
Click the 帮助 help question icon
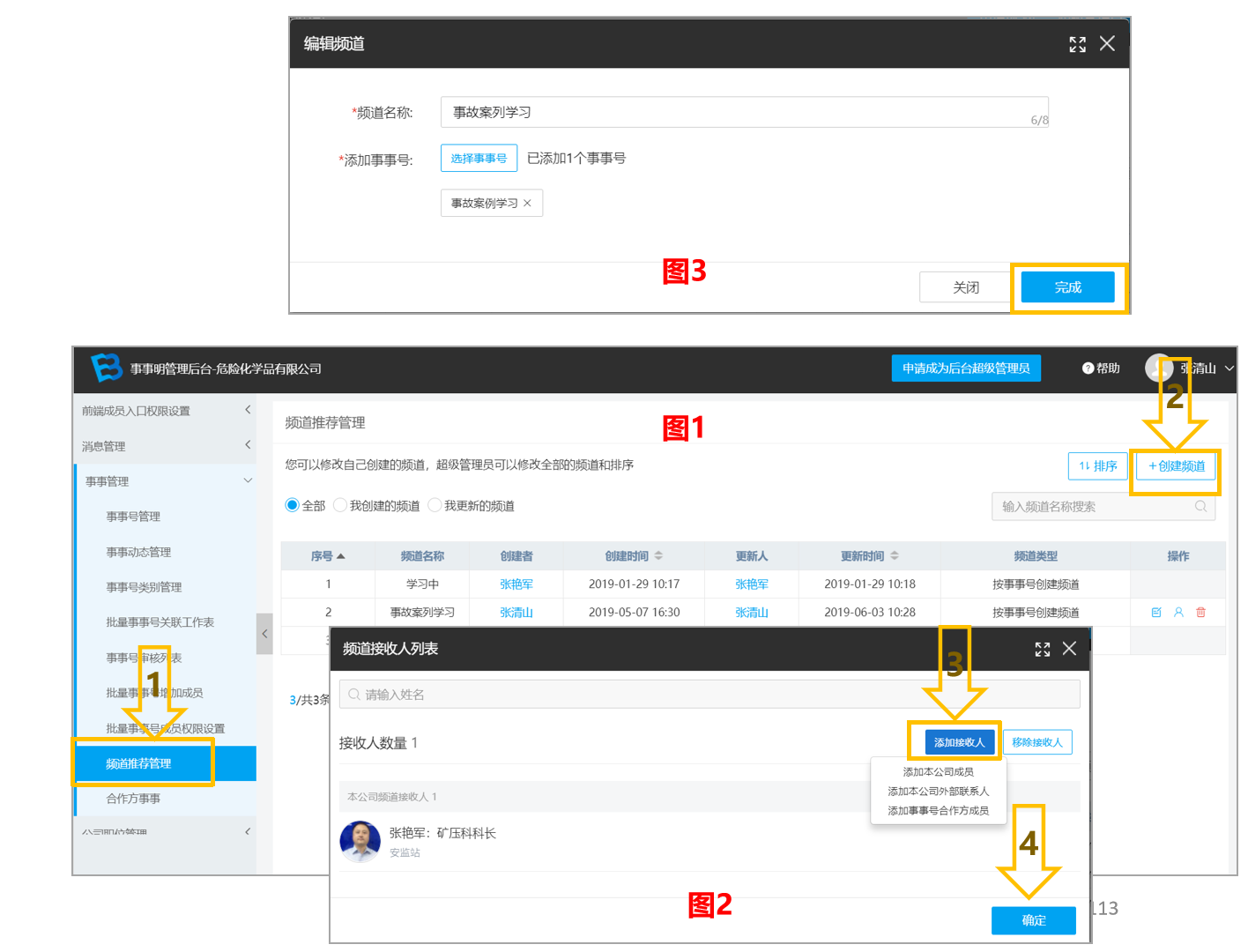click(x=1088, y=368)
